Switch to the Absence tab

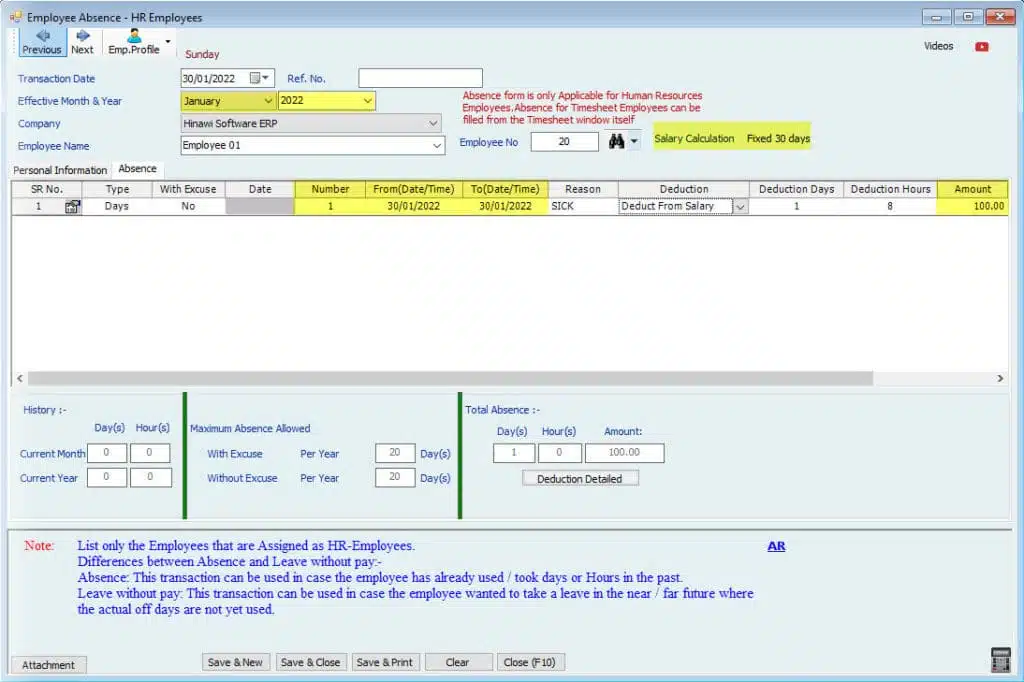click(x=137, y=169)
